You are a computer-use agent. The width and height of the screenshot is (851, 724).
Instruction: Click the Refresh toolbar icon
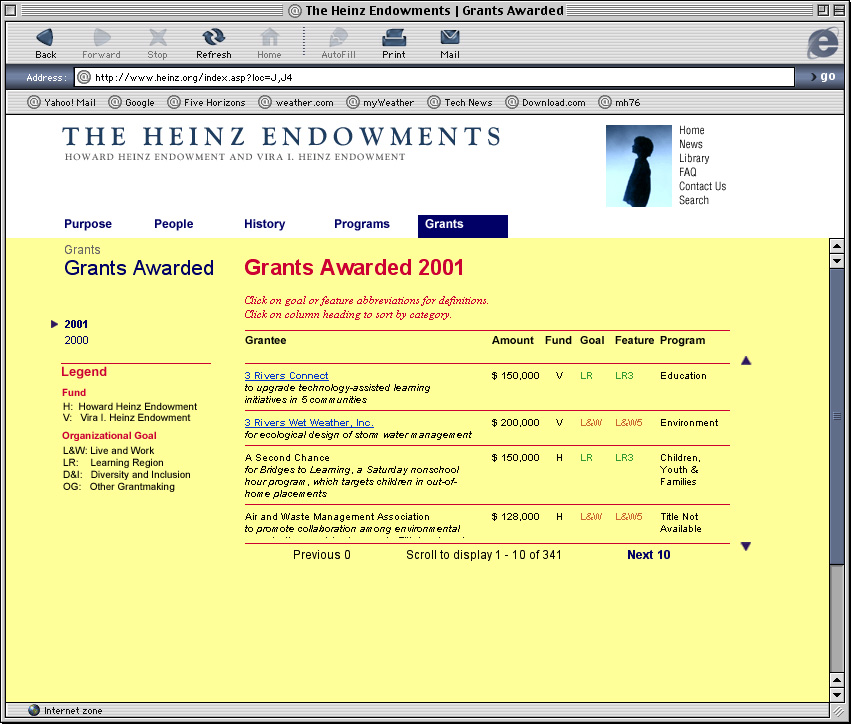[213, 38]
